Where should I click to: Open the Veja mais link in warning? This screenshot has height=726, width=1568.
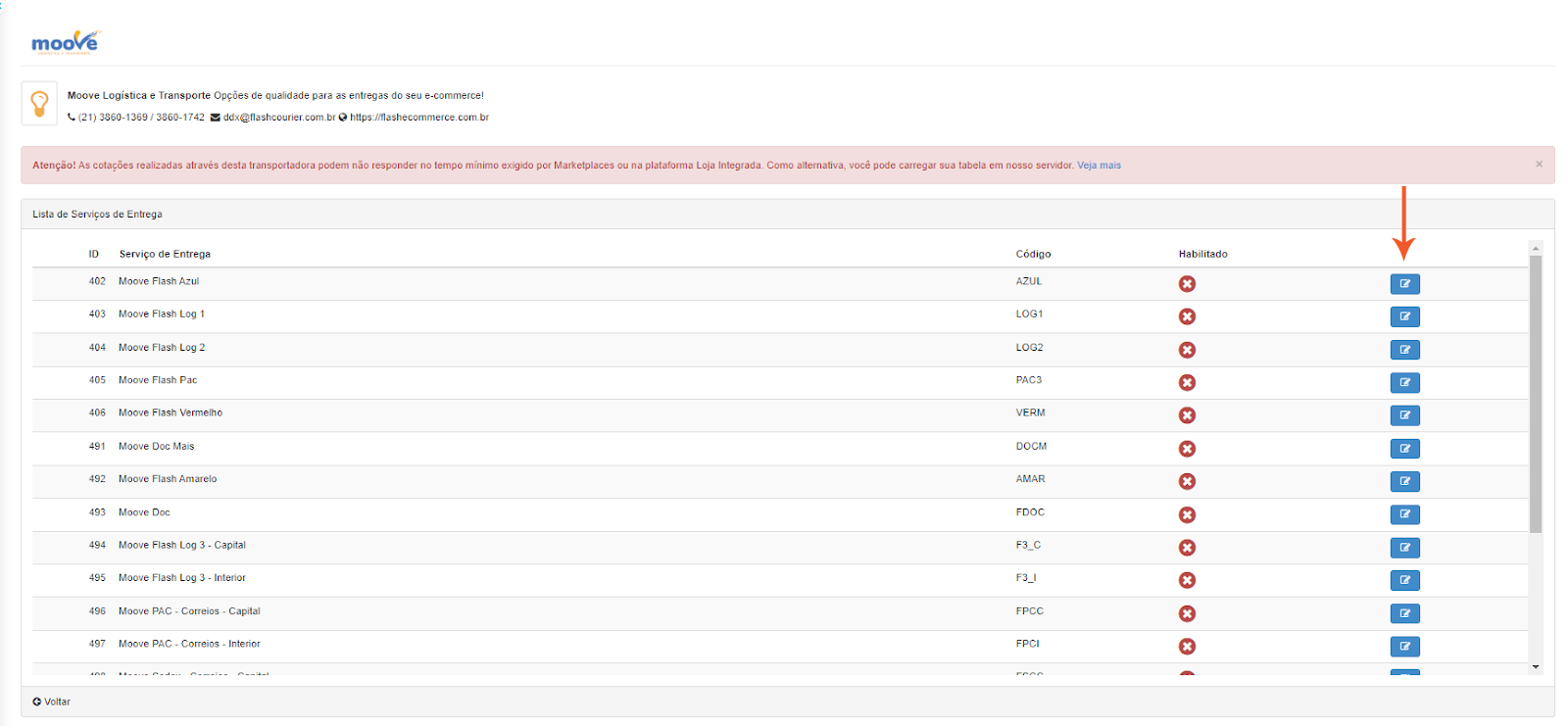click(x=1099, y=166)
